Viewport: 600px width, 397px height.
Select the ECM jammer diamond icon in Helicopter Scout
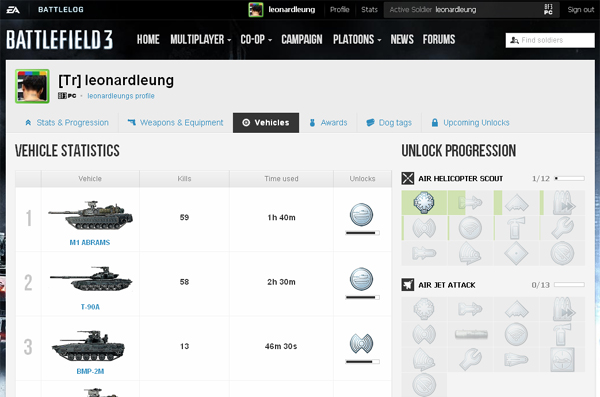point(516,253)
